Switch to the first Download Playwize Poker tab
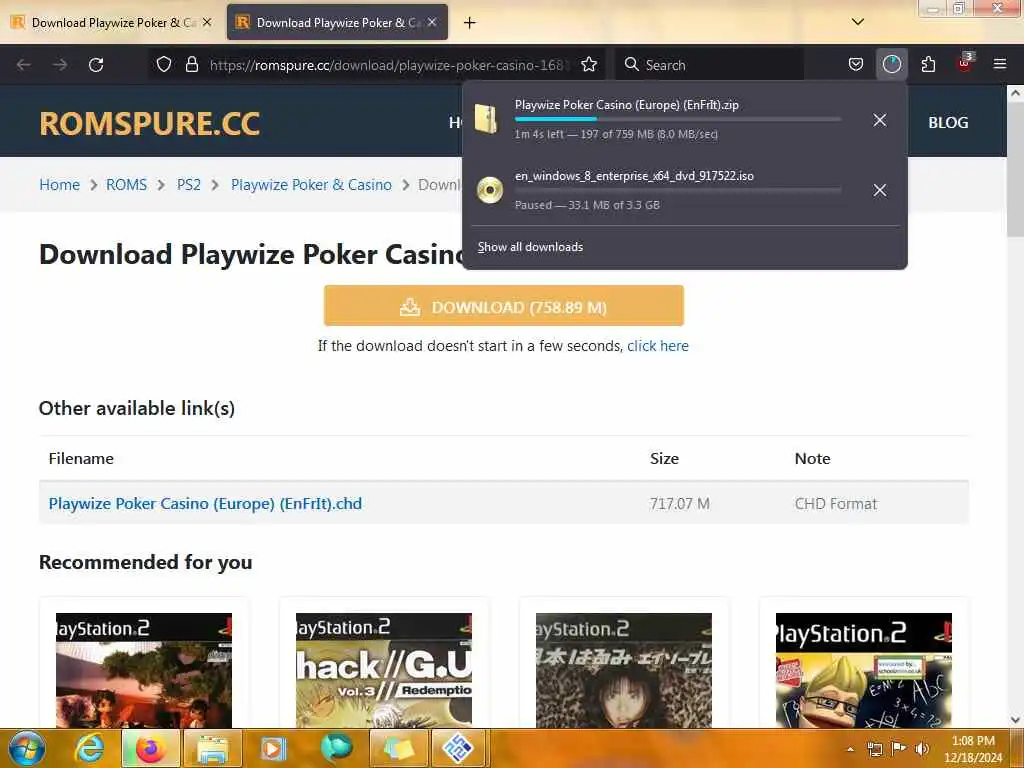 [112, 22]
